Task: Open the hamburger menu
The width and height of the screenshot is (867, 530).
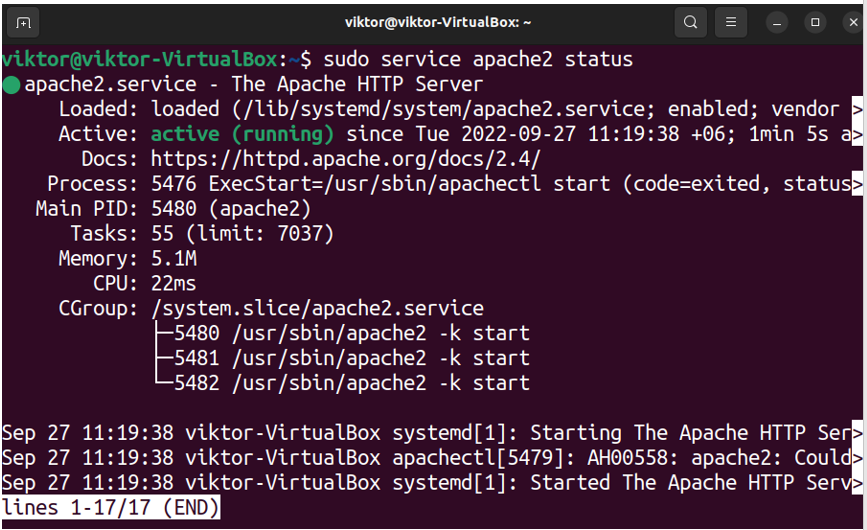Action: point(730,22)
